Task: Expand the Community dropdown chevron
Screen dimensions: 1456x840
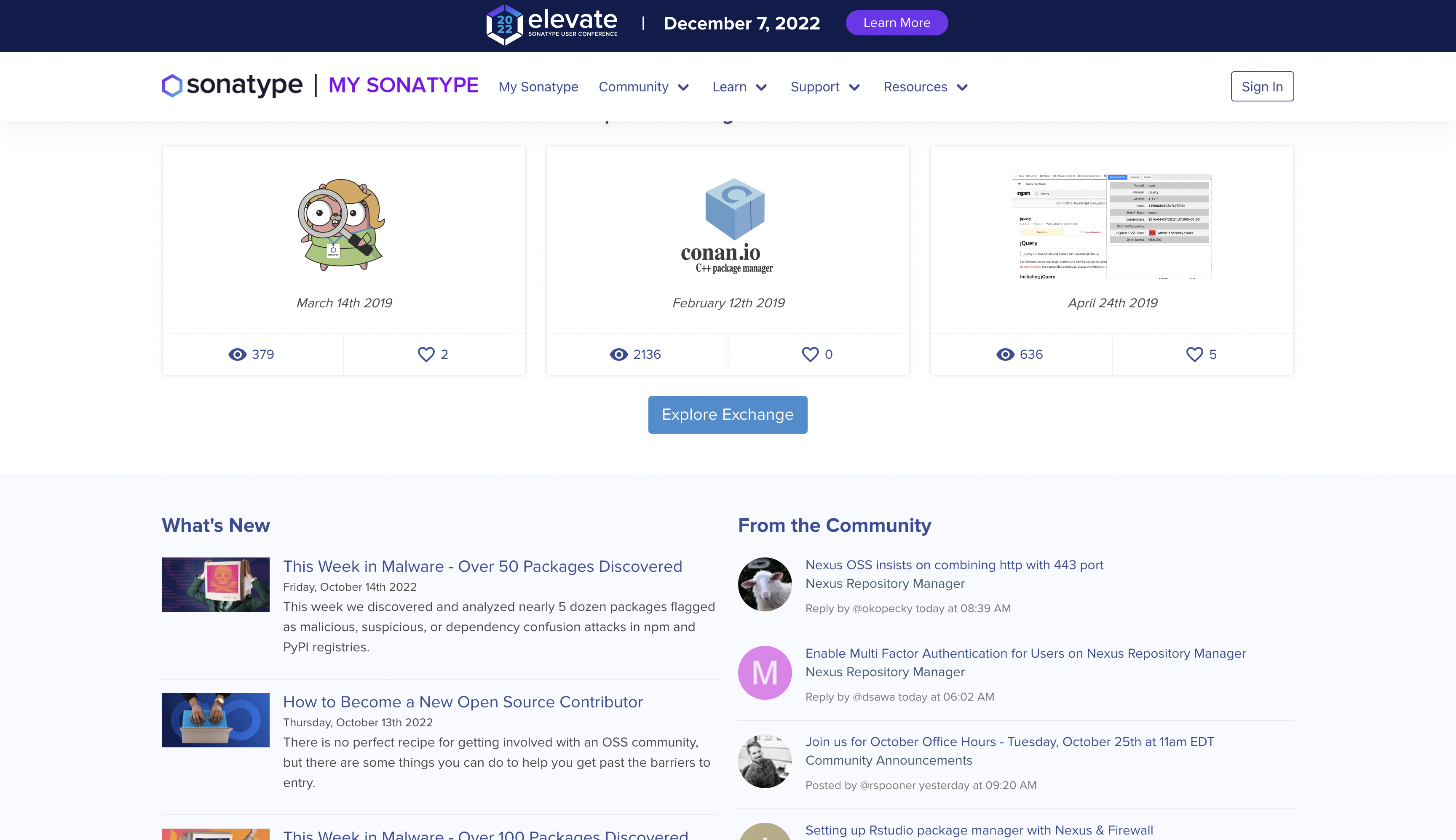Action: [x=683, y=87]
